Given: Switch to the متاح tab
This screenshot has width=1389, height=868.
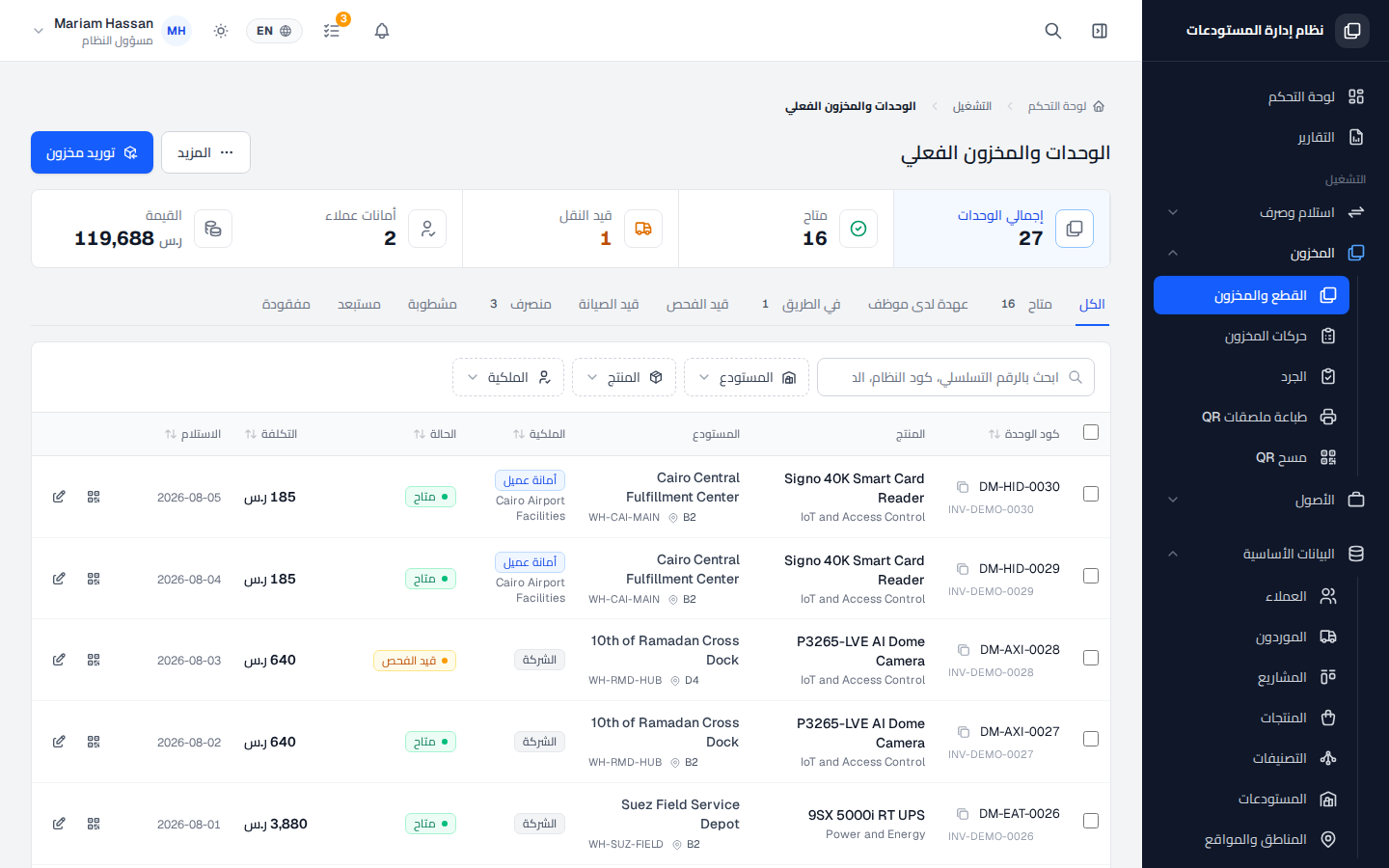Looking at the screenshot, I should tap(1028, 304).
